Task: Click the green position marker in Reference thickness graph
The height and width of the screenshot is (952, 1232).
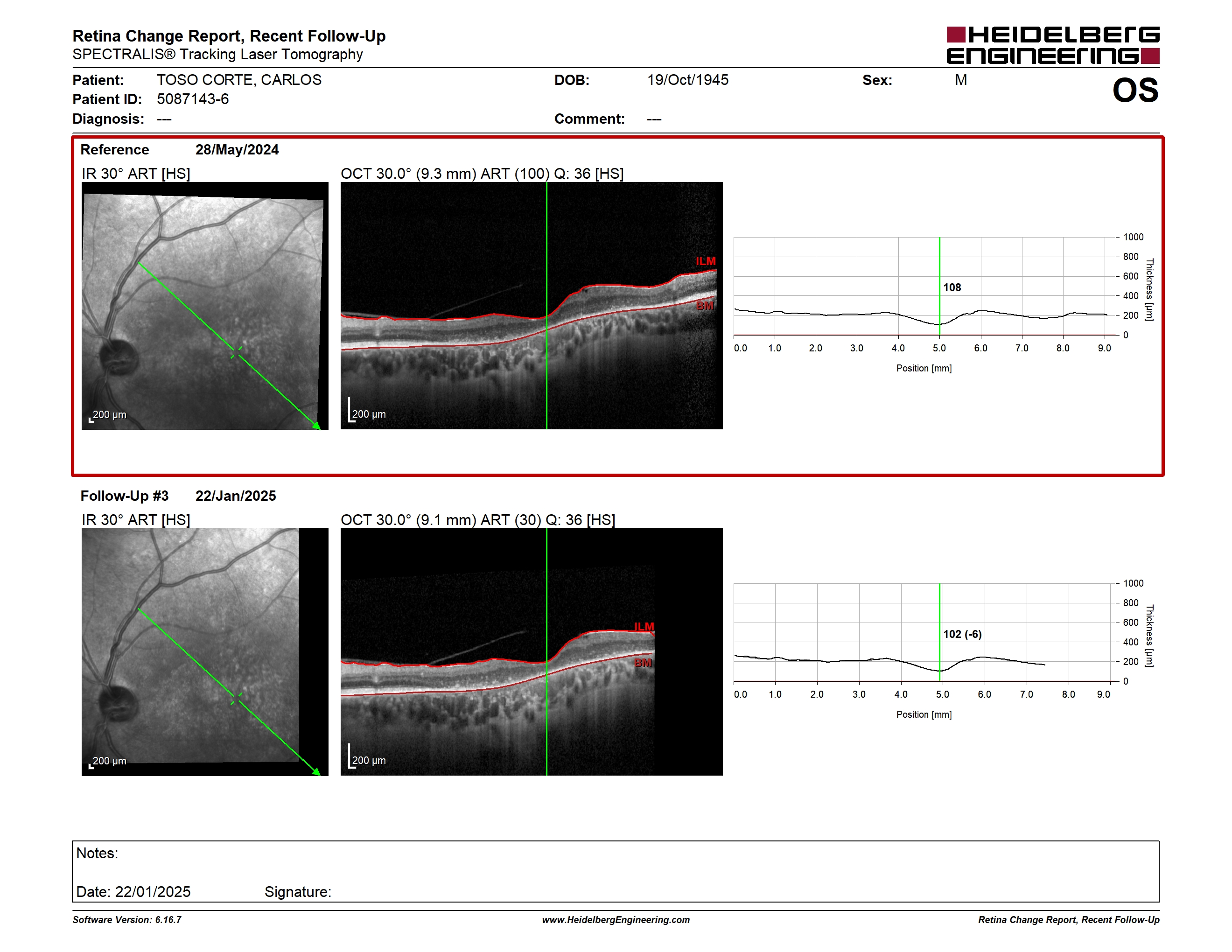Action: pyautogui.click(x=939, y=286)
